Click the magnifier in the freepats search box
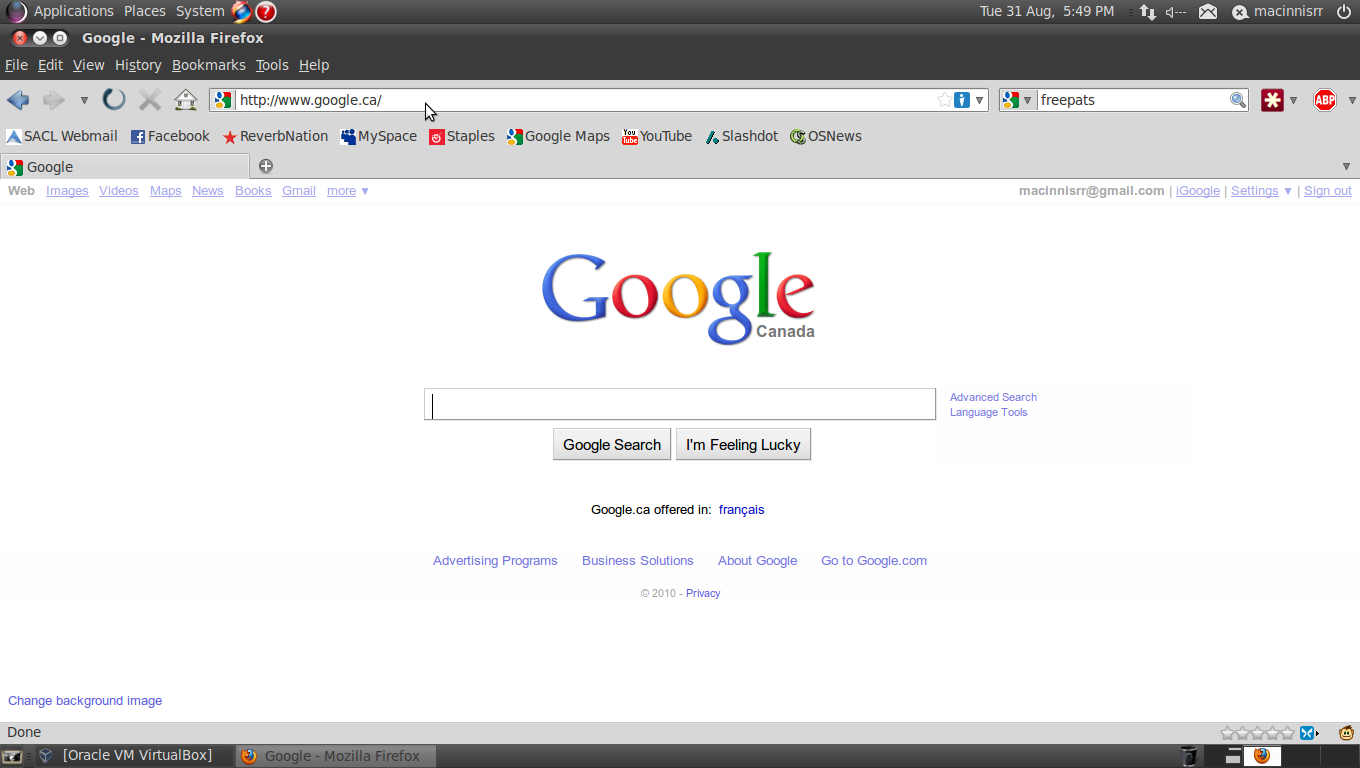 (x=1238, y=100)
